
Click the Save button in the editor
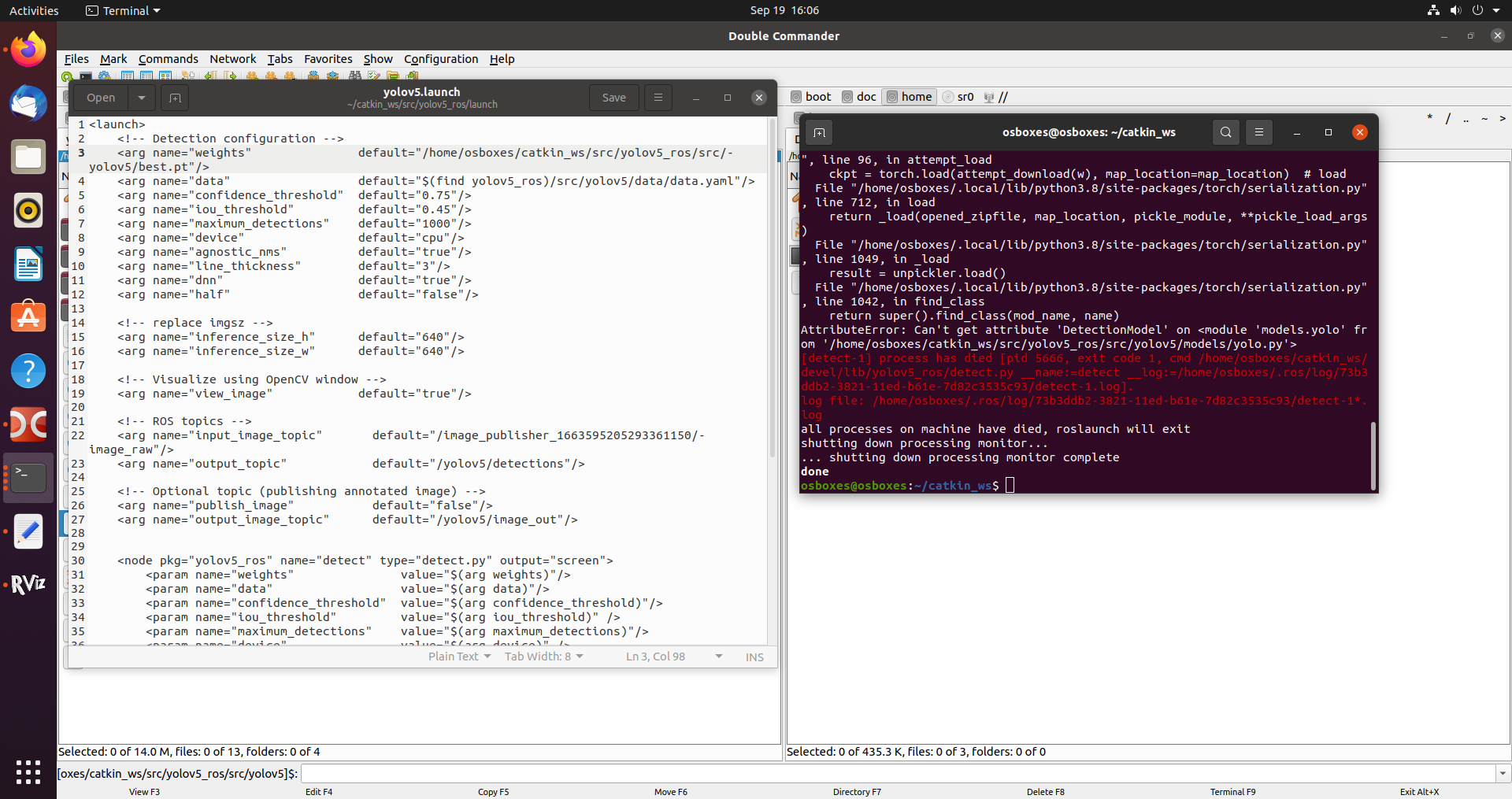click(x=613, y=98)
